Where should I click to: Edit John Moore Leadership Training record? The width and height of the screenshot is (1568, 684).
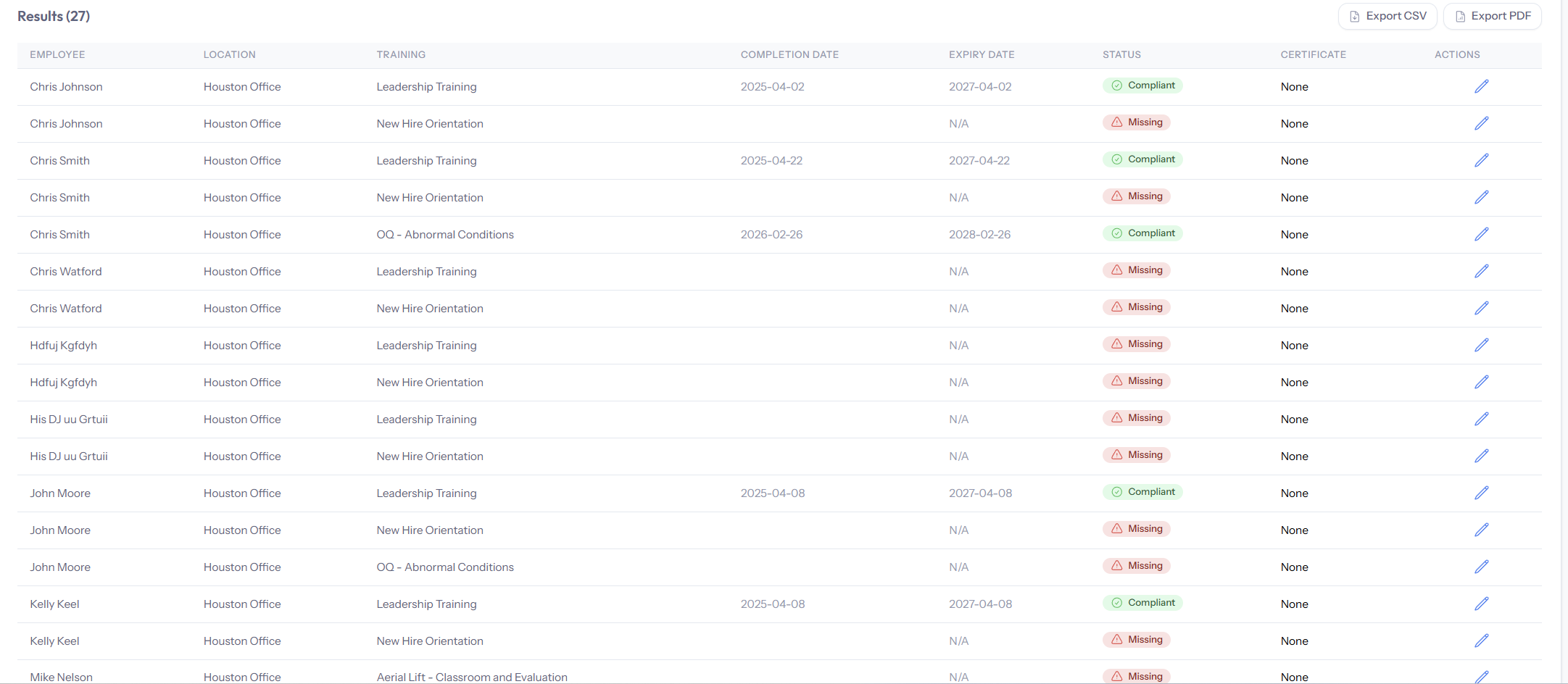pyautogui.click(x=1481, y=493)
